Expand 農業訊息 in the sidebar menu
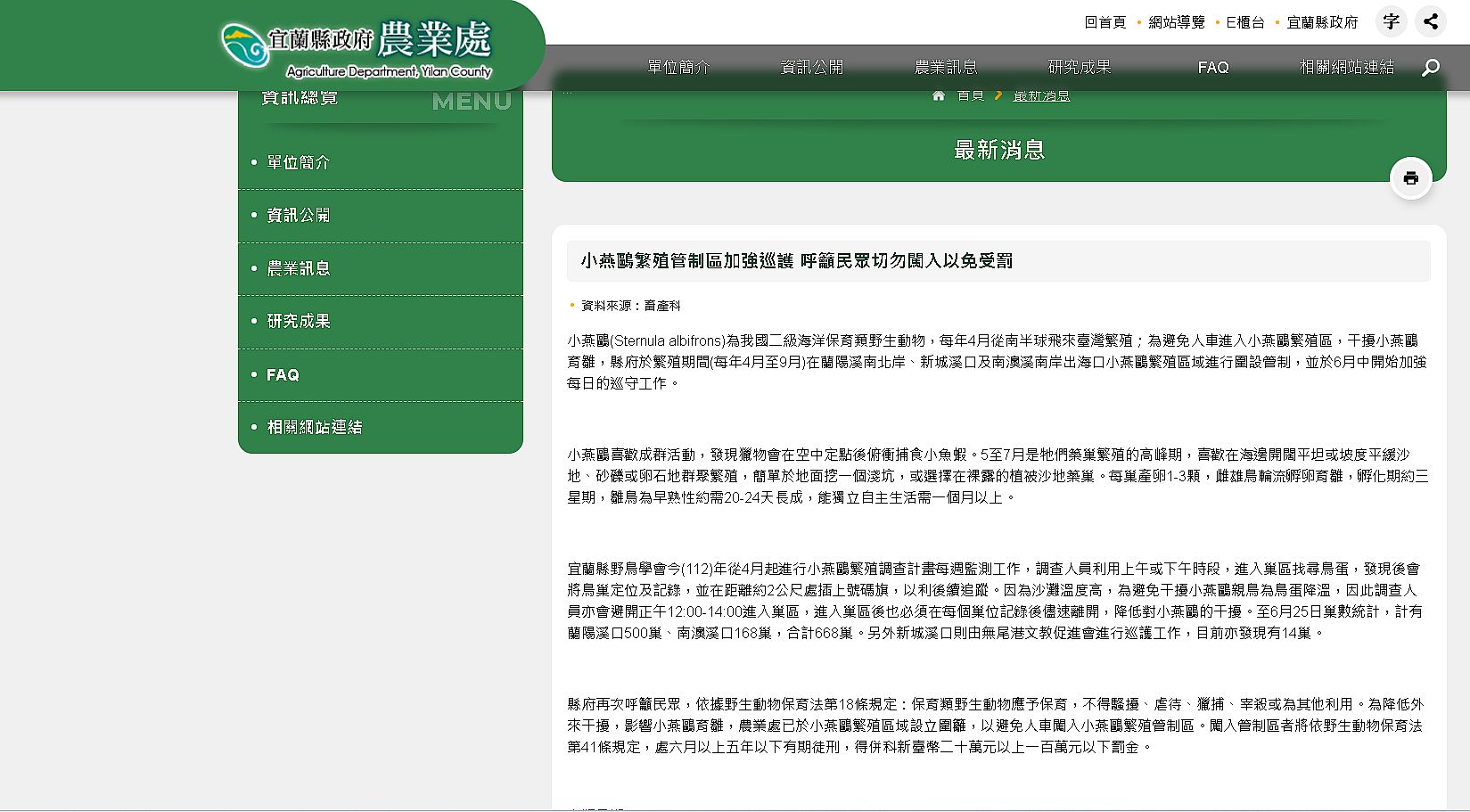The height and width of the screenshot is (812, 1470). pos(299,268)
